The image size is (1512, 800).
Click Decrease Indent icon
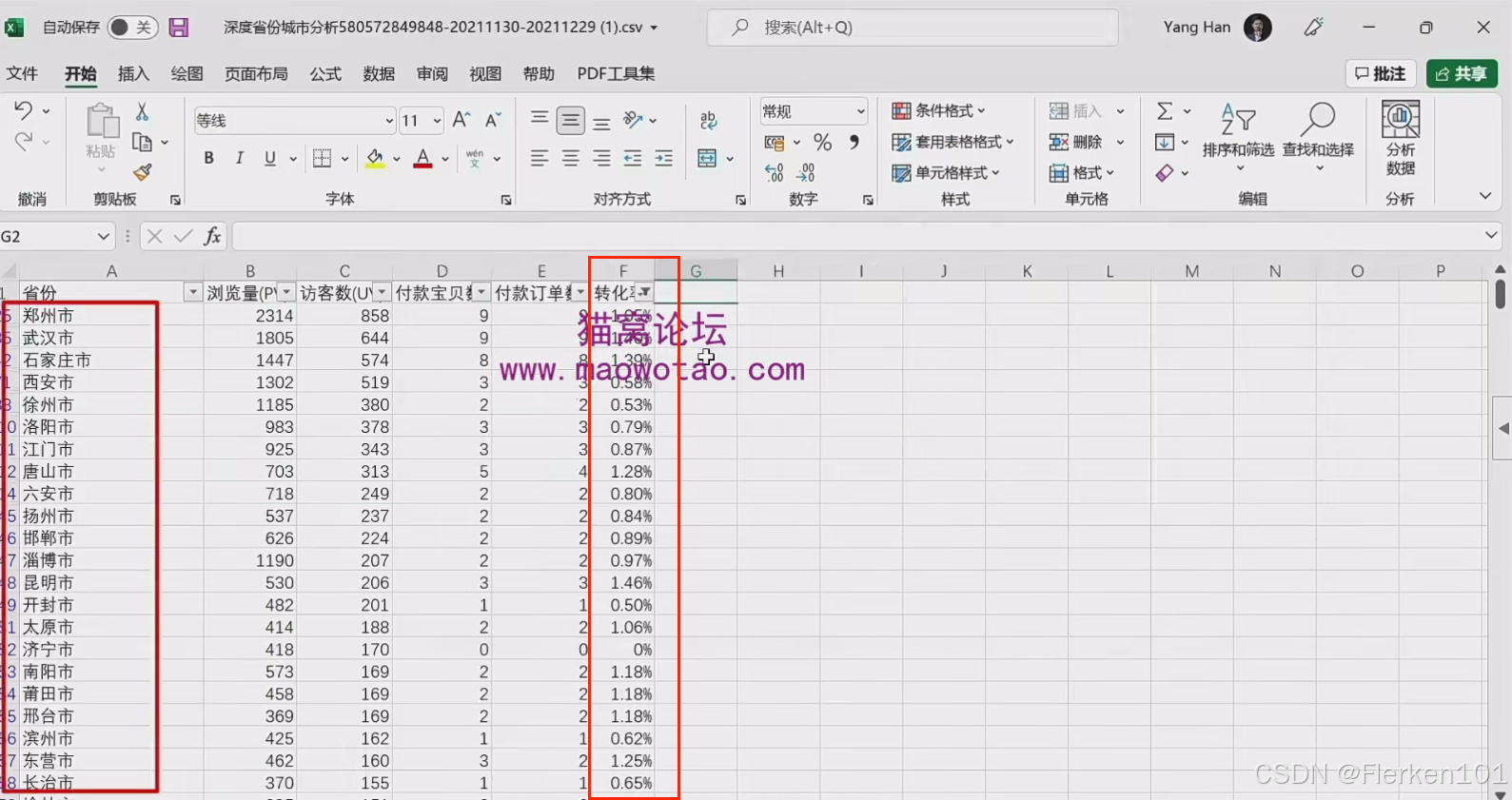tap(633, 158)
